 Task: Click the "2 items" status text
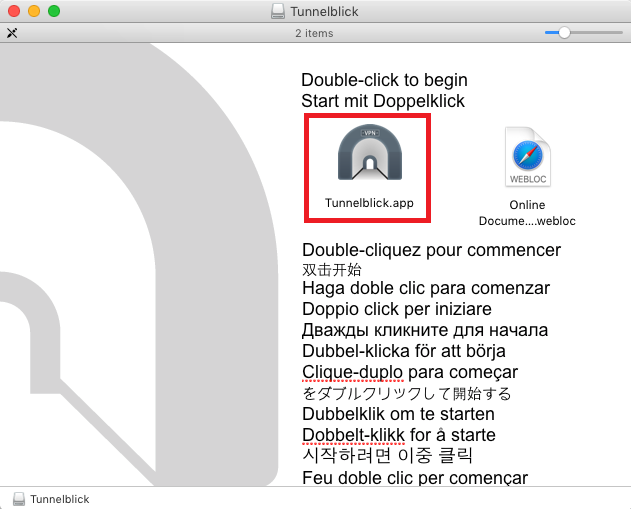[314, 33]
